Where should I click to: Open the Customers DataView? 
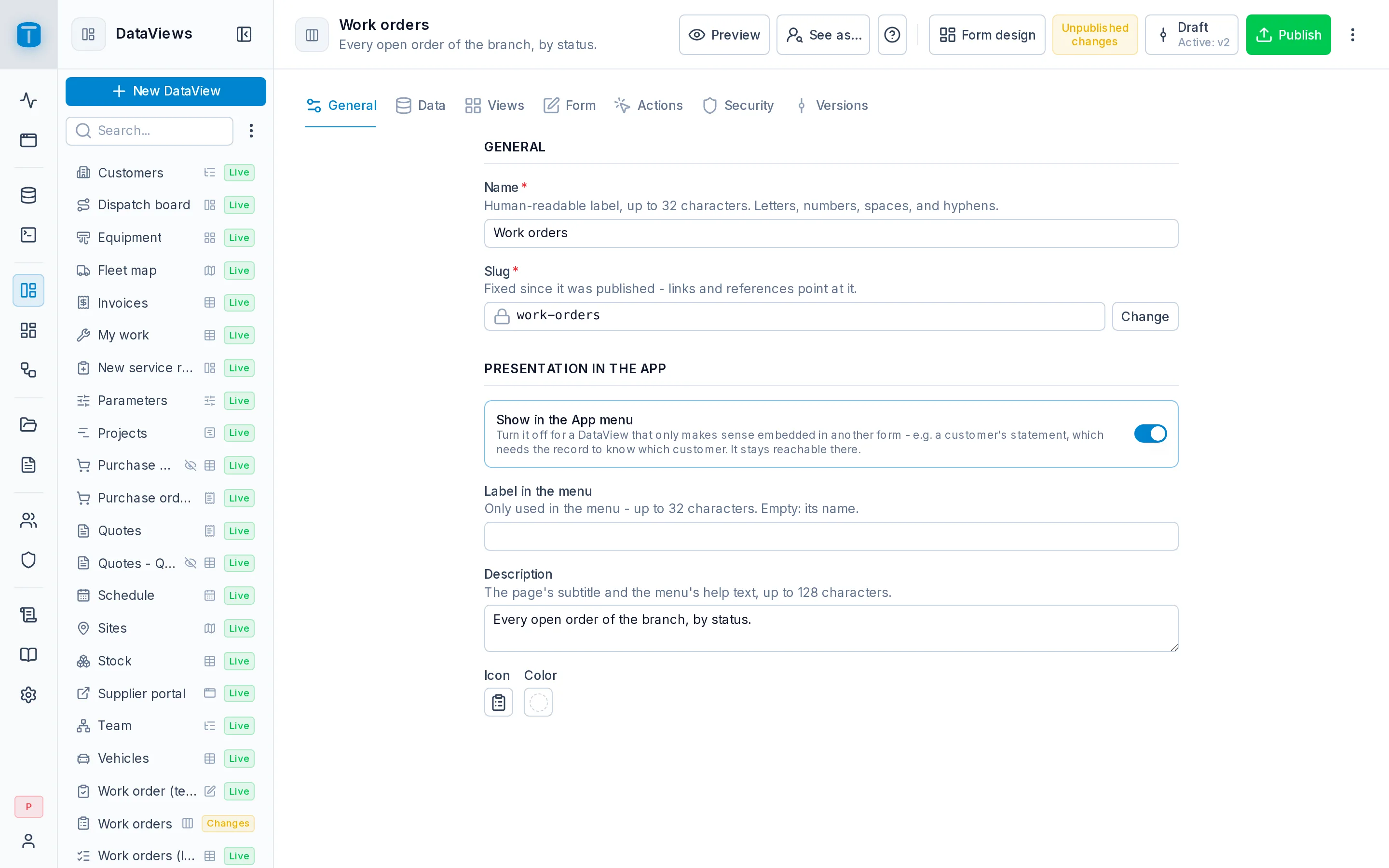point(166,173)
